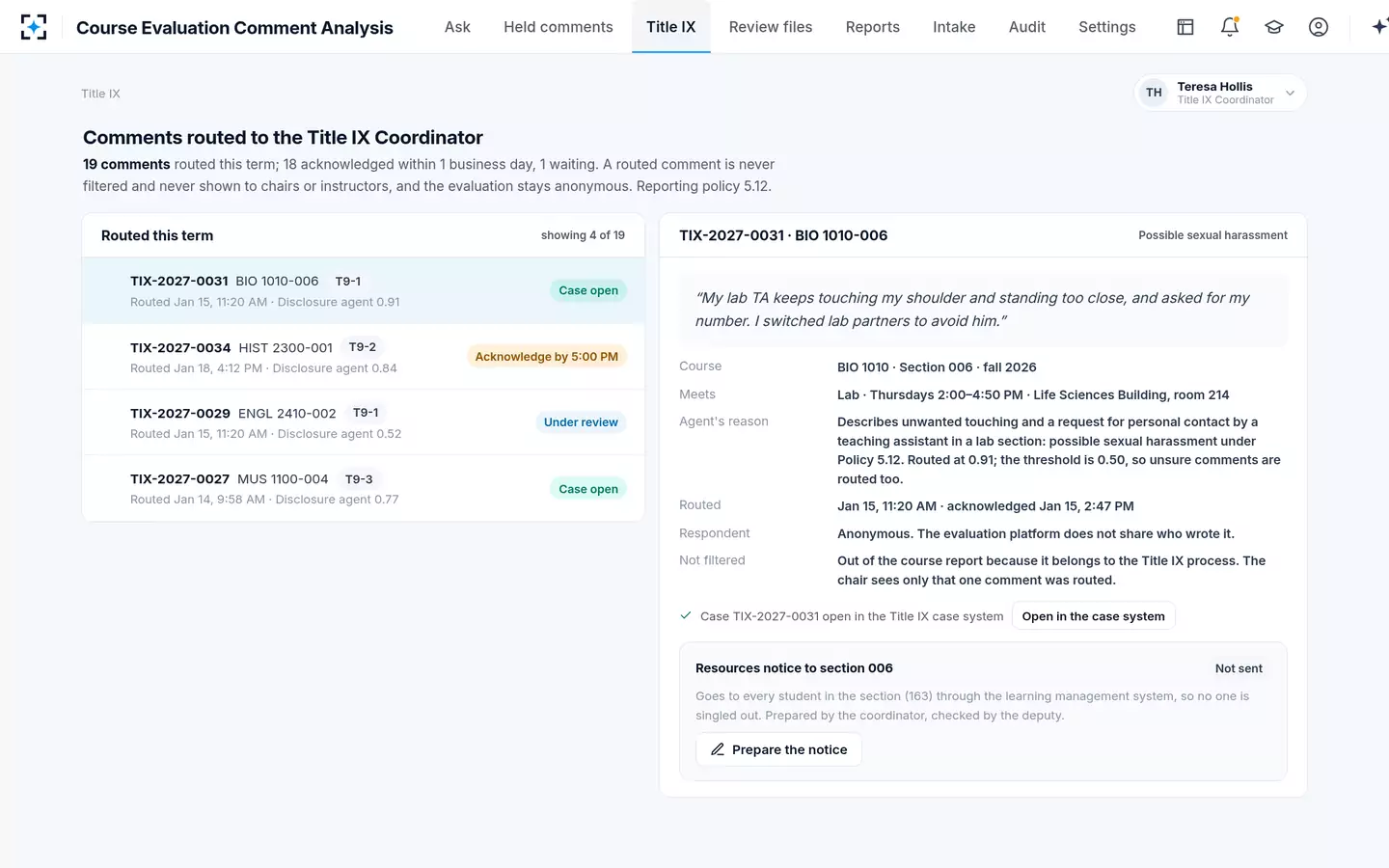
Task: Select routed comment TIX-2027-0029
Action: coord(364,422)
